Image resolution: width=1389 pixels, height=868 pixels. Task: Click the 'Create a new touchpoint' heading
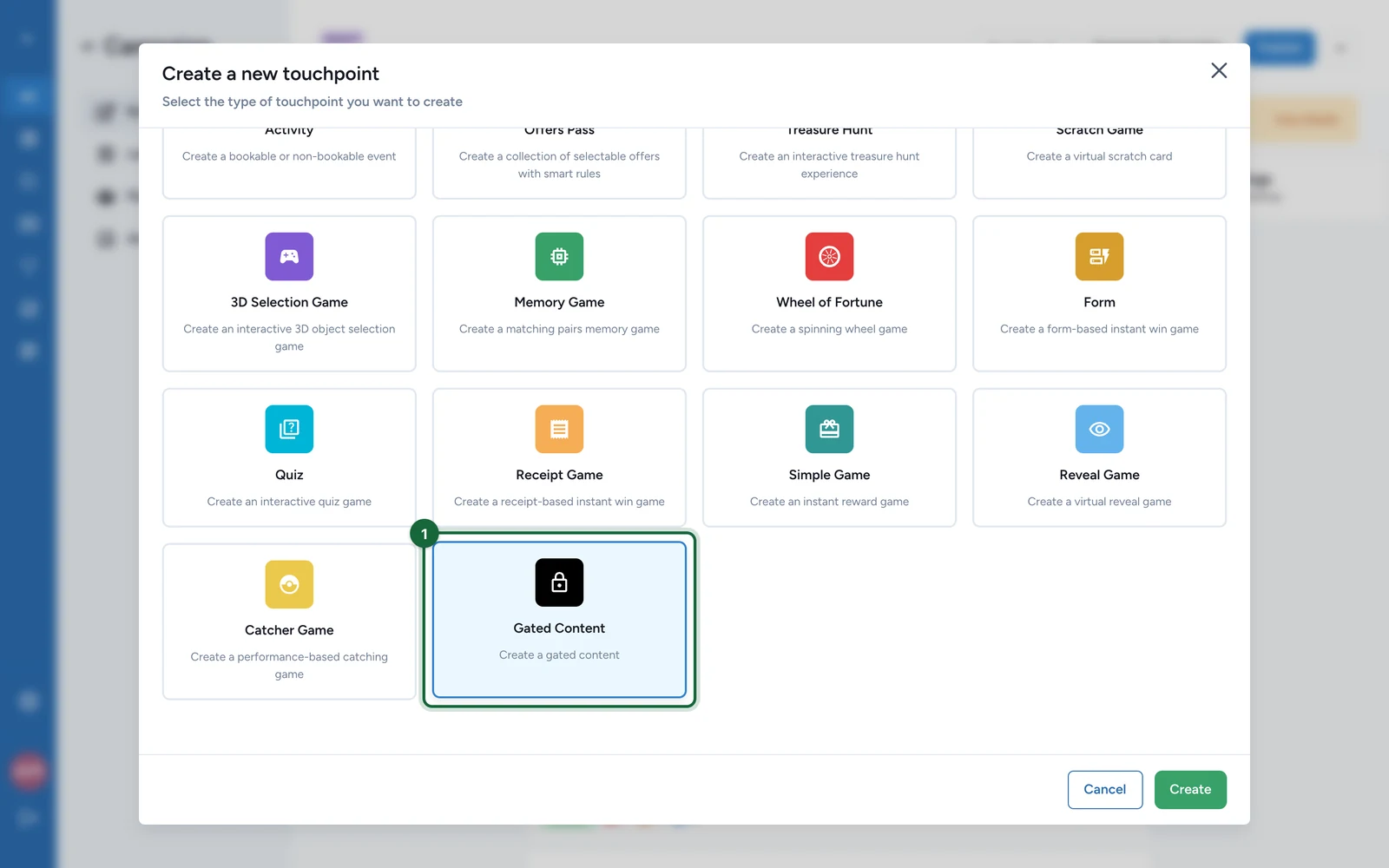[x=271, y=74]
